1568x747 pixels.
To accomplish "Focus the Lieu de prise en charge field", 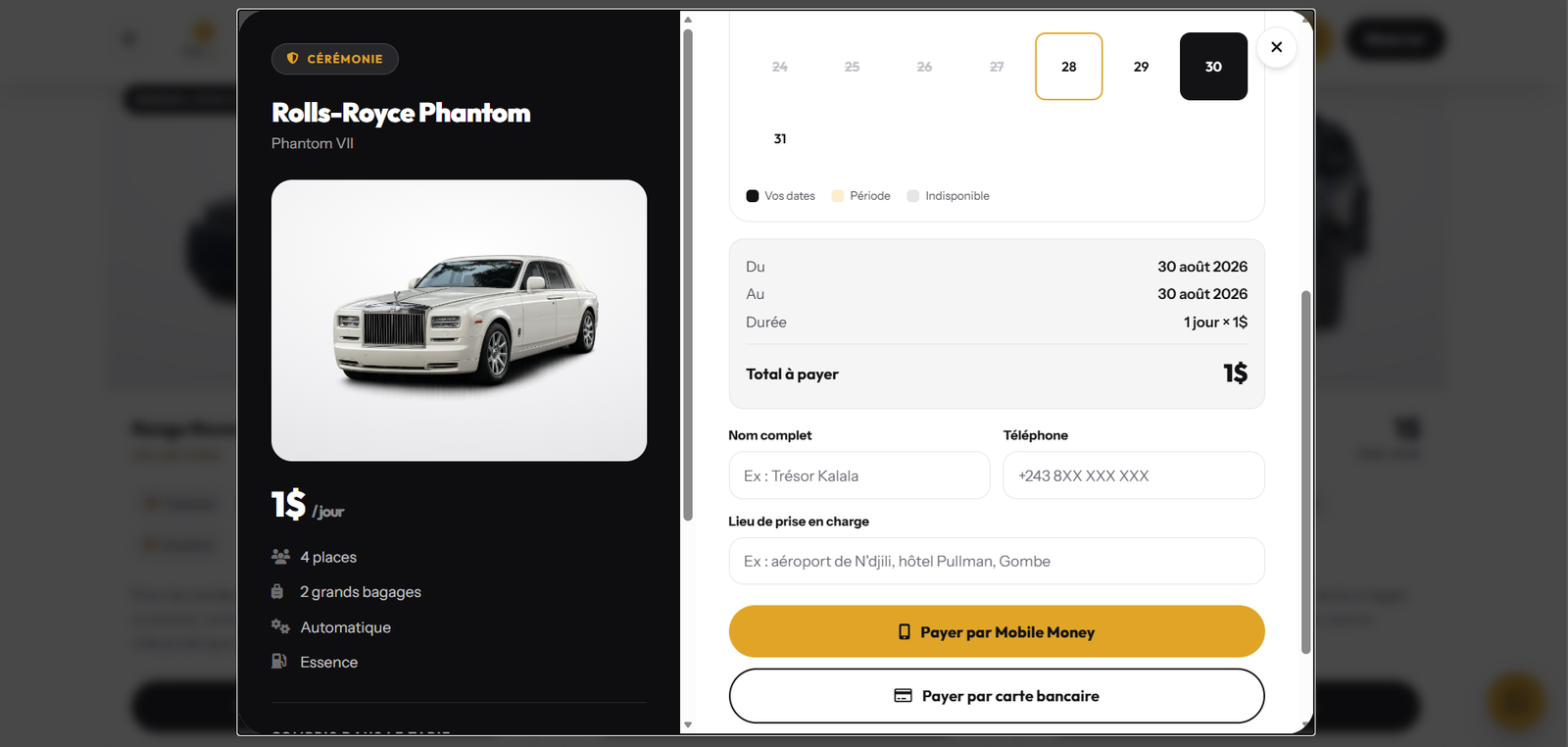I will pyautogui.click(x=997, y=561).
